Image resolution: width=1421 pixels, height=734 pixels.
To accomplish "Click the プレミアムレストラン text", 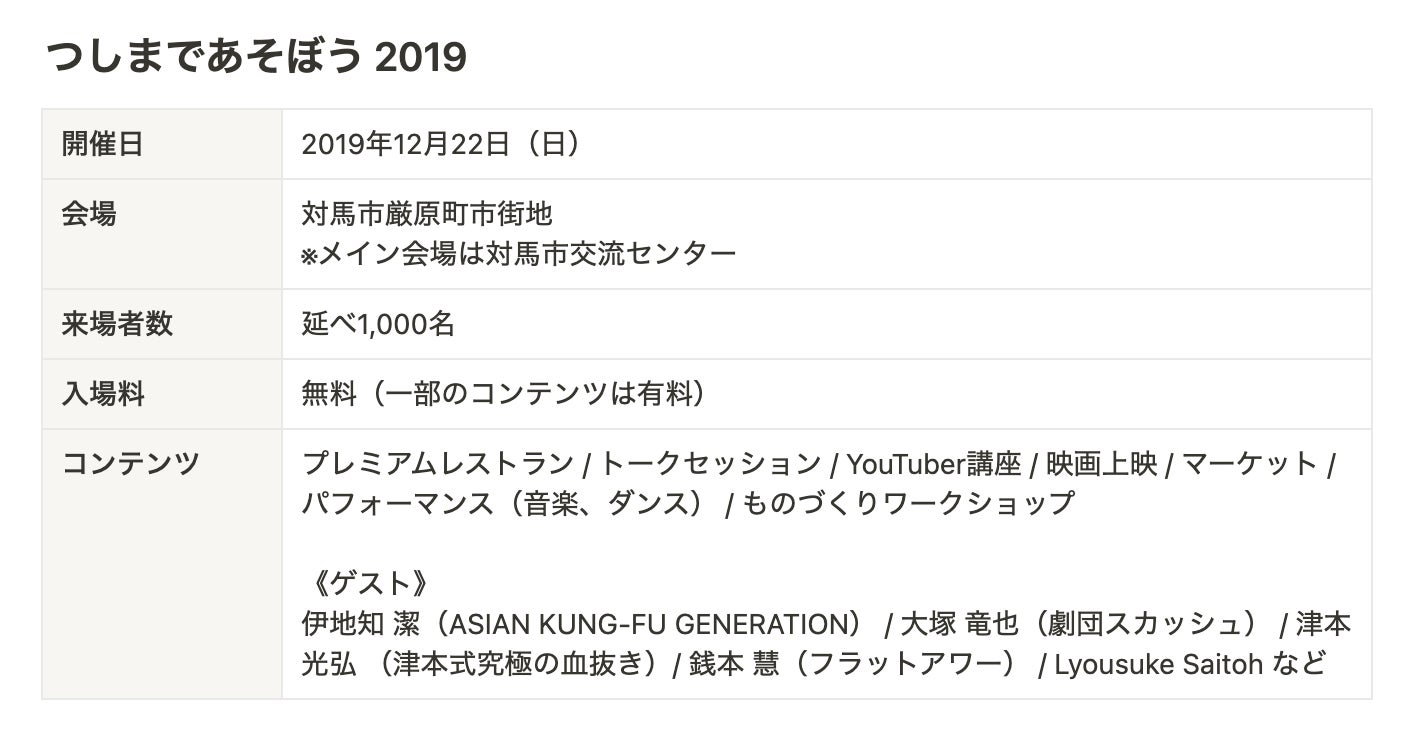I will tap(438, 464).
